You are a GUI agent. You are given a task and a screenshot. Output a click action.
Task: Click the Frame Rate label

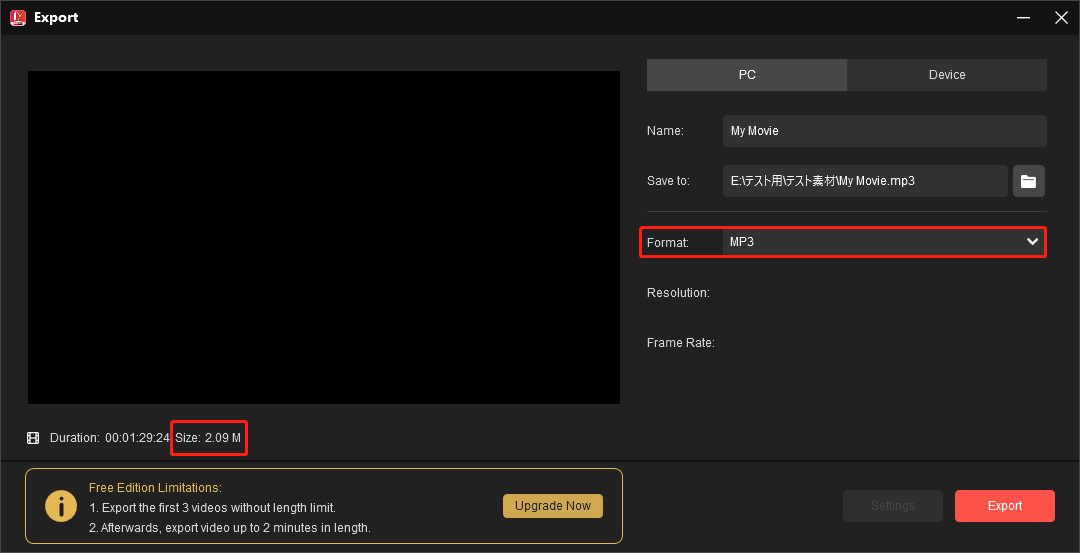tap(681, 343)
